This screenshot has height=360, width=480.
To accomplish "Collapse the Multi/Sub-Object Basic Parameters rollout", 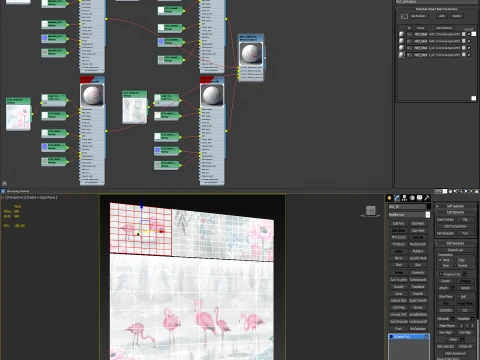I will 437,9.
